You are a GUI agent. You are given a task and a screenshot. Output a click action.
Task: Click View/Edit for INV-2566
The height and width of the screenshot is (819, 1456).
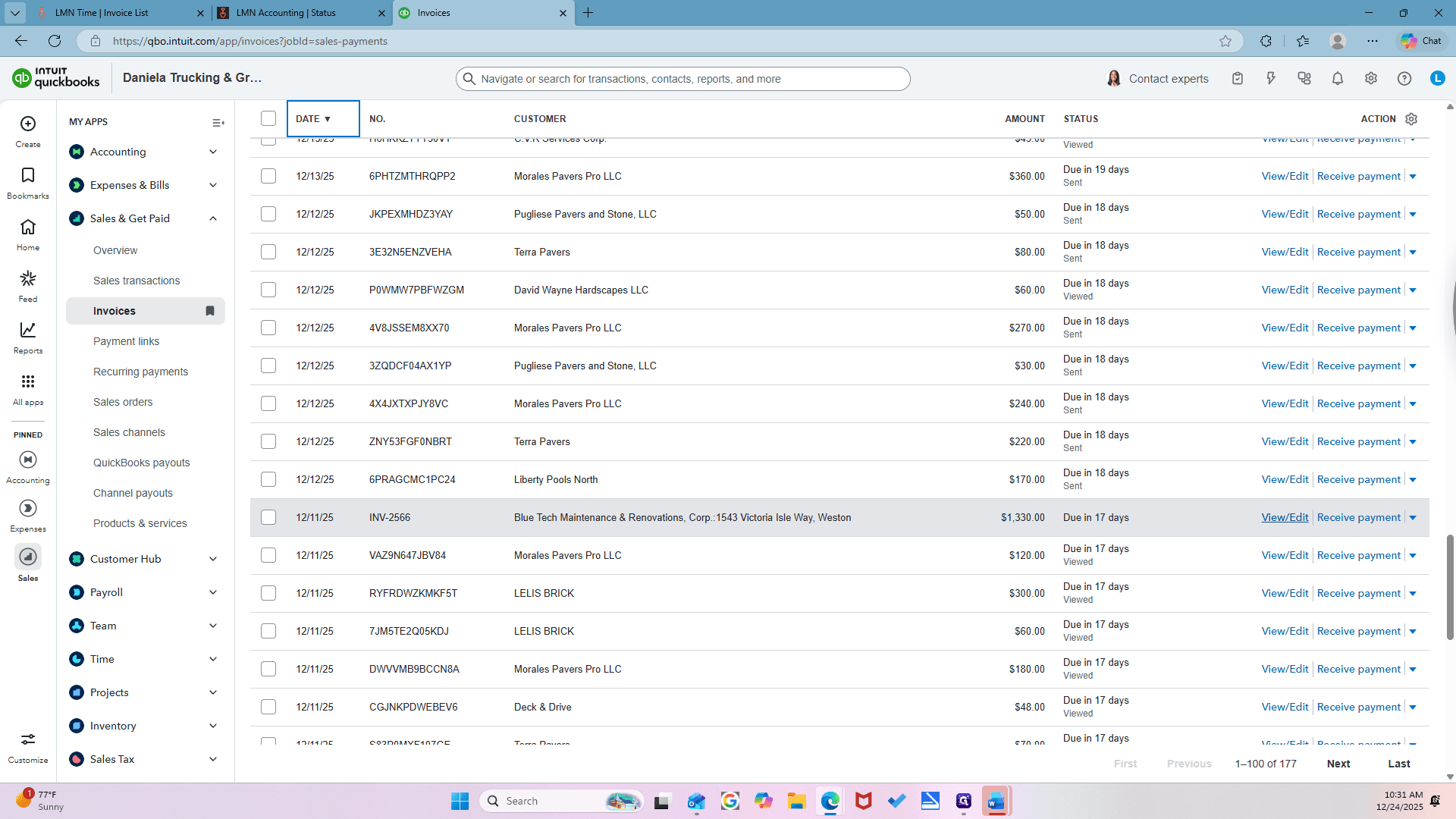[1285, 517]
